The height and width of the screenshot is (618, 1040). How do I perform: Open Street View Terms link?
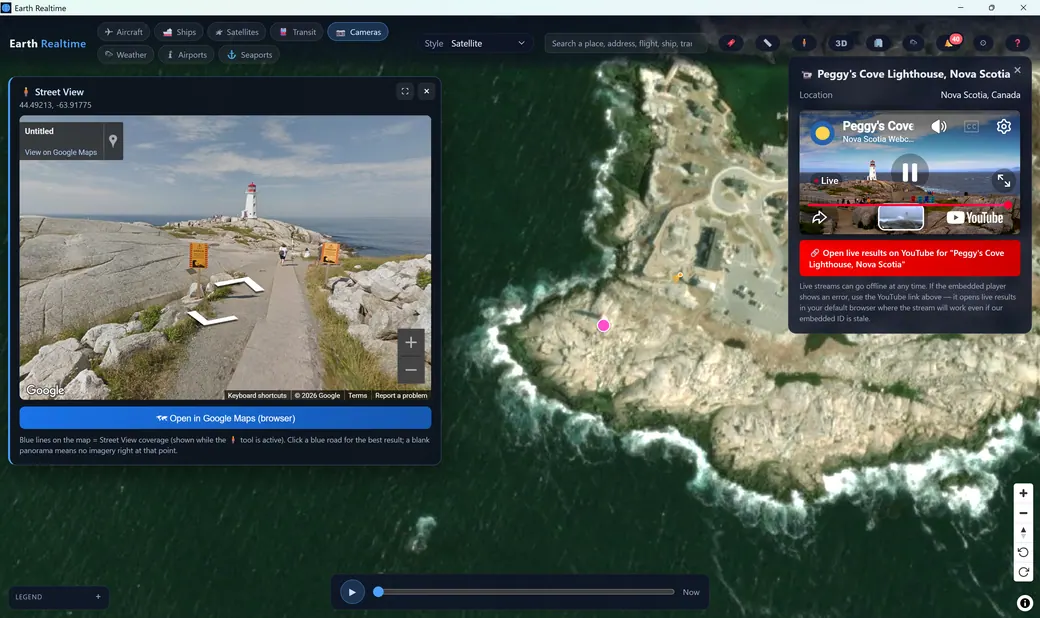click(358, 395)
